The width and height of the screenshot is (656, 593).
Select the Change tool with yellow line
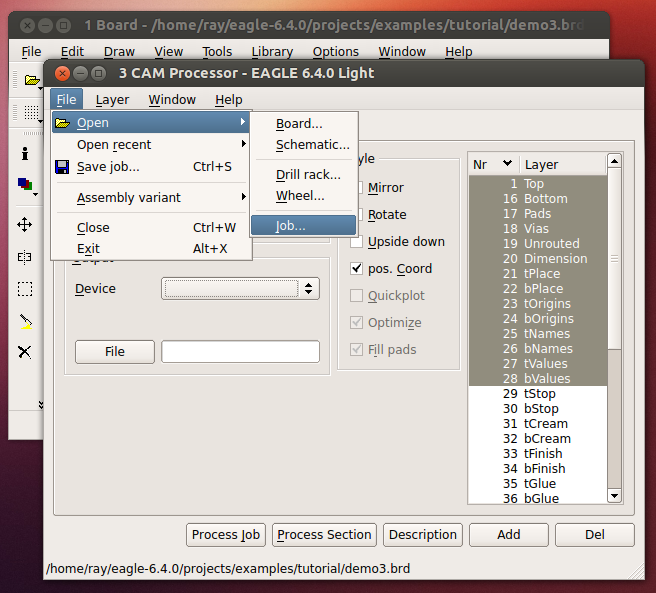tap(26, 321)
